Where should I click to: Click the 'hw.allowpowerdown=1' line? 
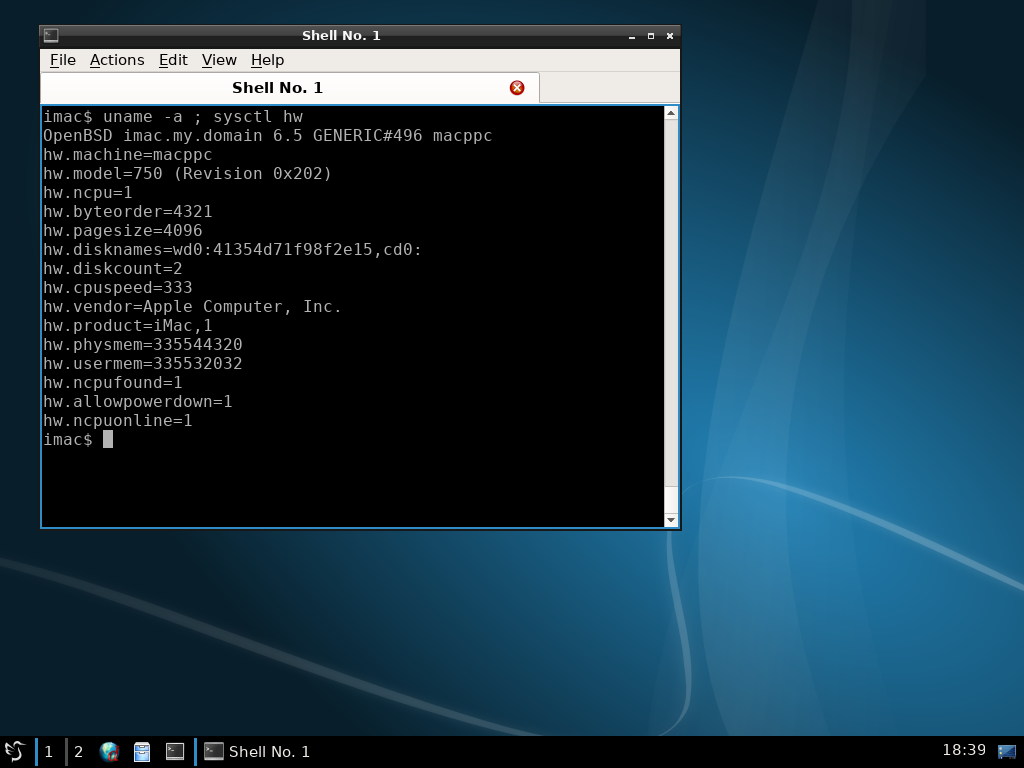[138, 401]
